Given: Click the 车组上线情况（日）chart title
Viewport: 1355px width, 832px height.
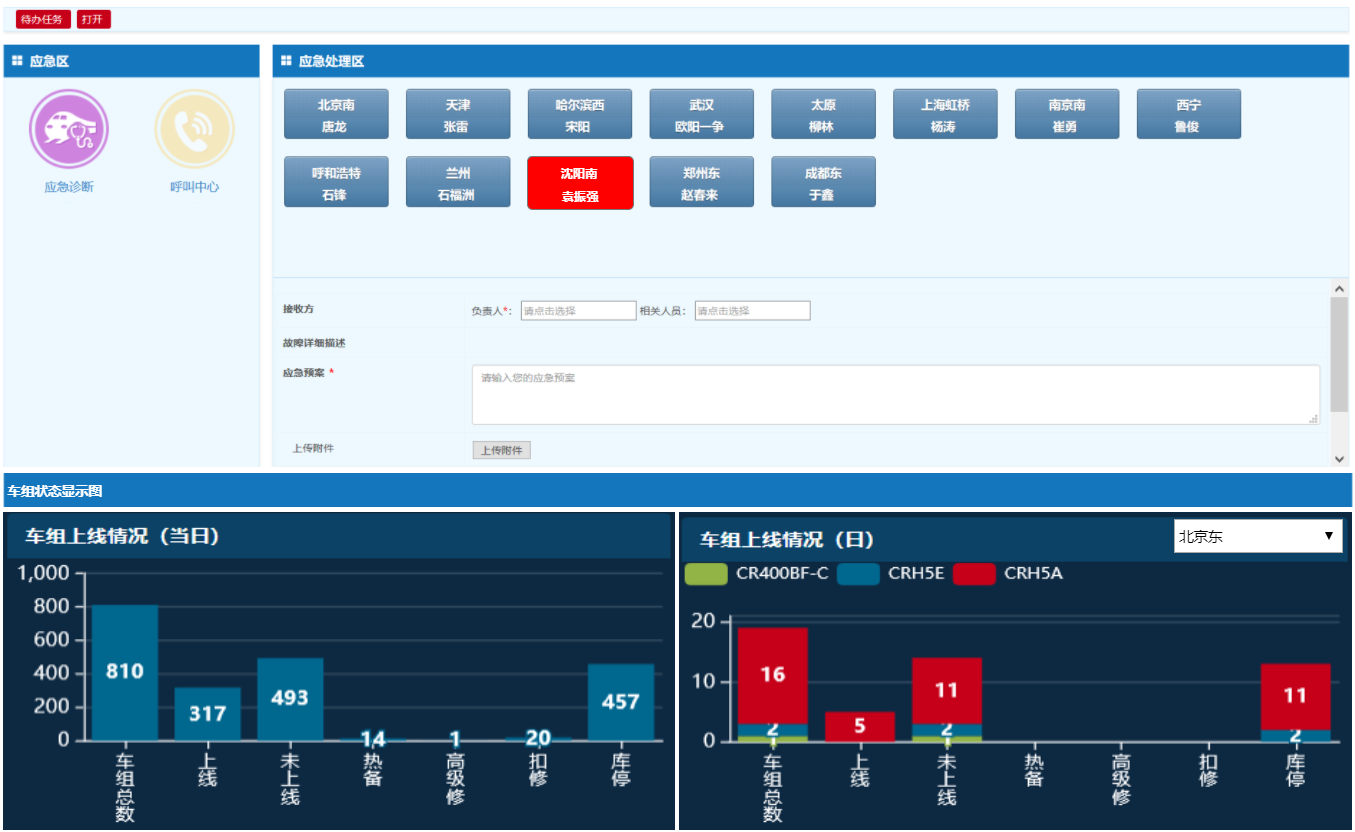Looking at the screenshot, I should (x=787, y=540).
